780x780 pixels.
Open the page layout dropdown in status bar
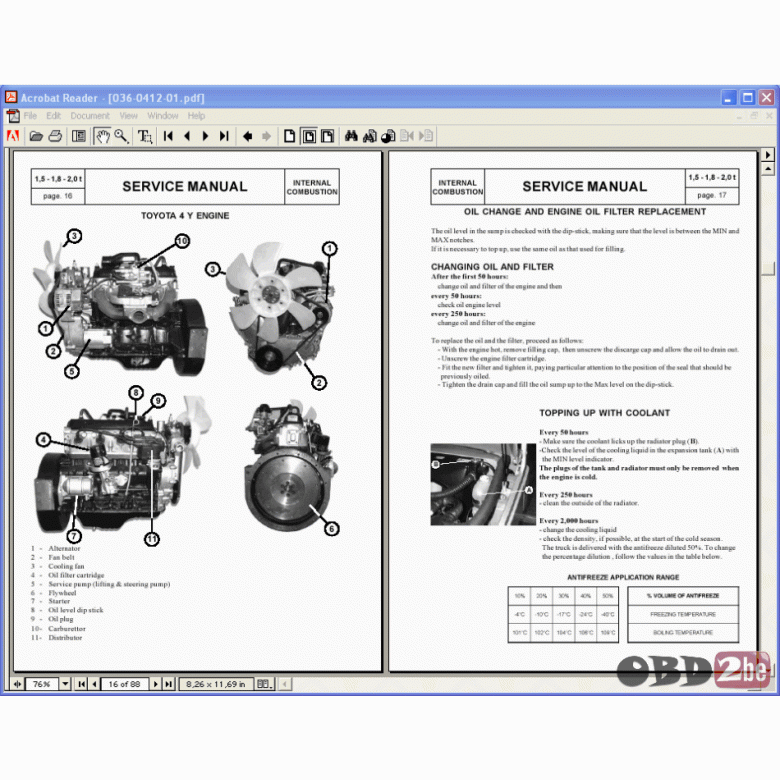[x=265, y=684]
